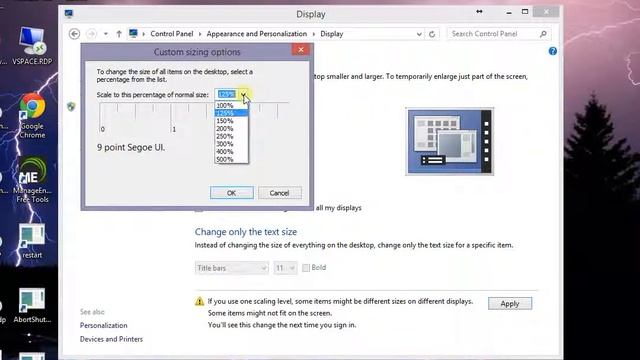The image size is (640, 360).
Task: Click the Forward arrow in Display window
Action: pyautogui.click(x=91, y=34)
